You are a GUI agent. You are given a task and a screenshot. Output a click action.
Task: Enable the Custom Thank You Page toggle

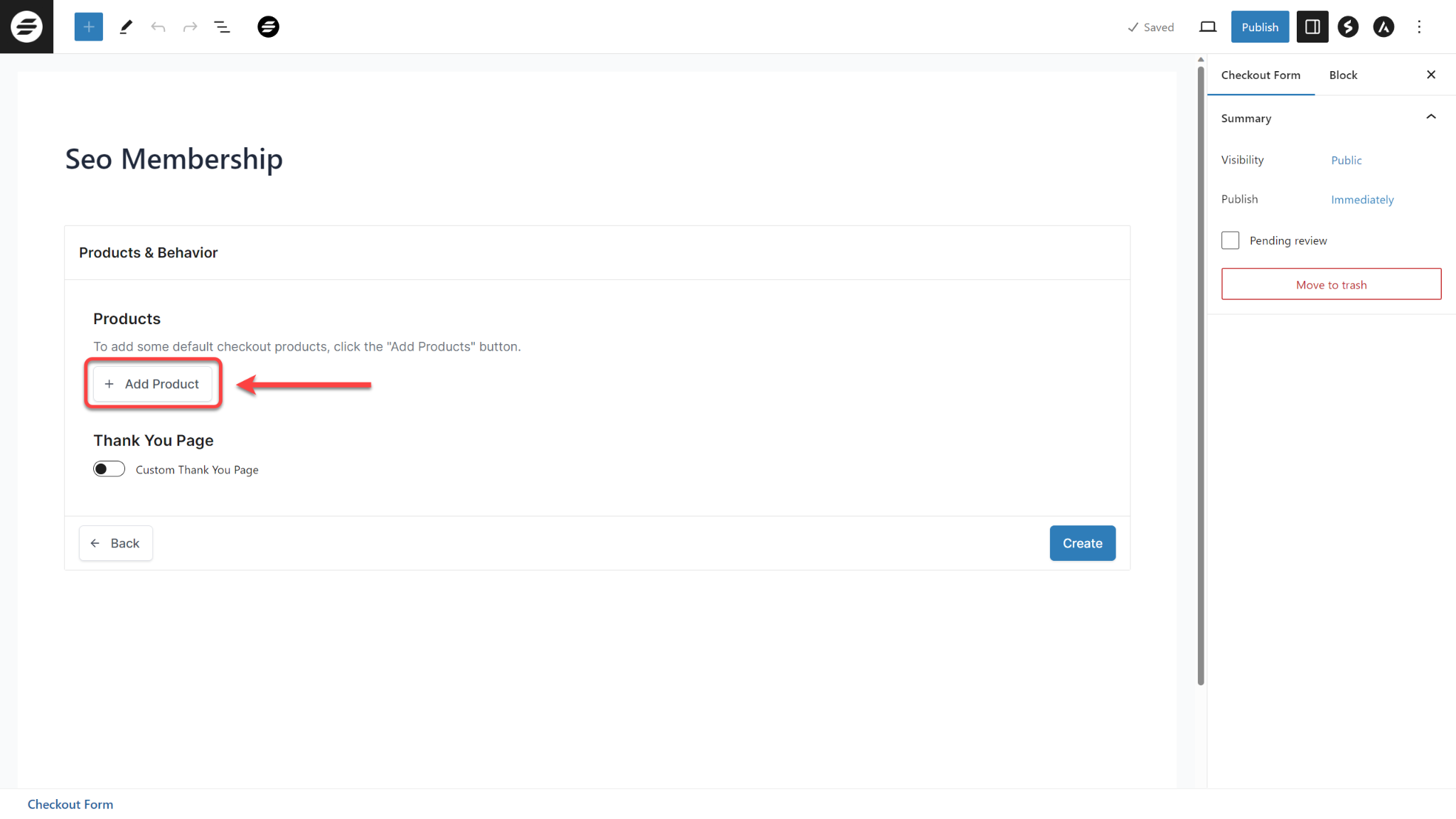click(x=109, y=469)
